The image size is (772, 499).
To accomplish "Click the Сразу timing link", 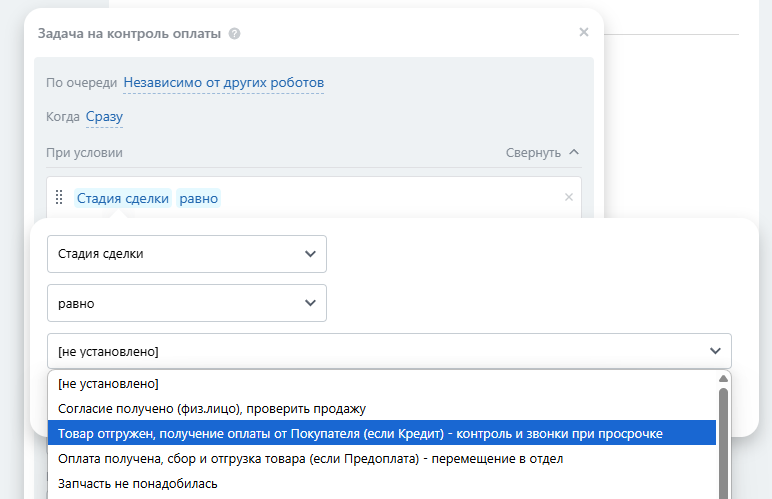I will (104, 117).
